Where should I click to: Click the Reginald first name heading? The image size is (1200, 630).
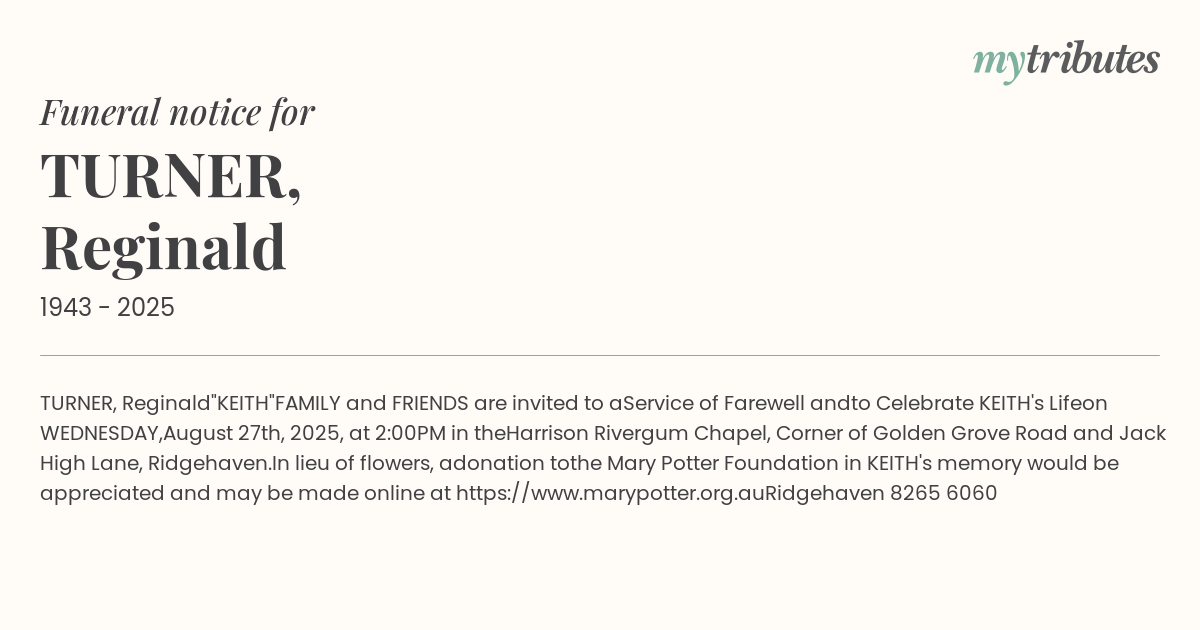(163, 247)
